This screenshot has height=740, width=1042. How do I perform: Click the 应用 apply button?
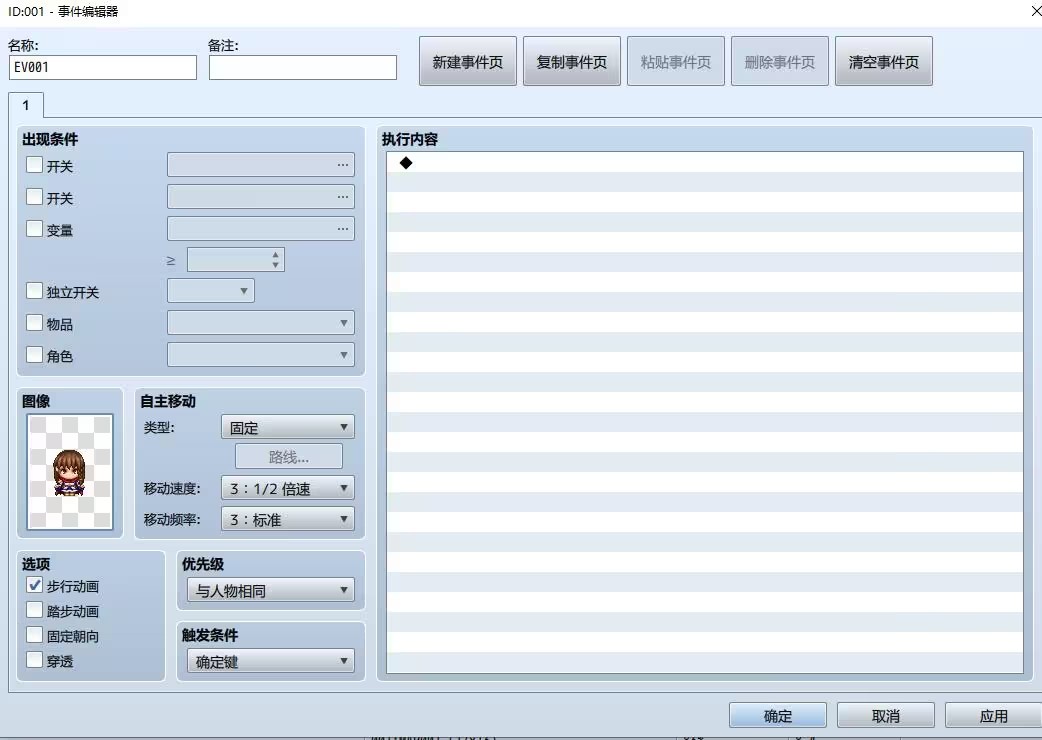tap(993, 714)
